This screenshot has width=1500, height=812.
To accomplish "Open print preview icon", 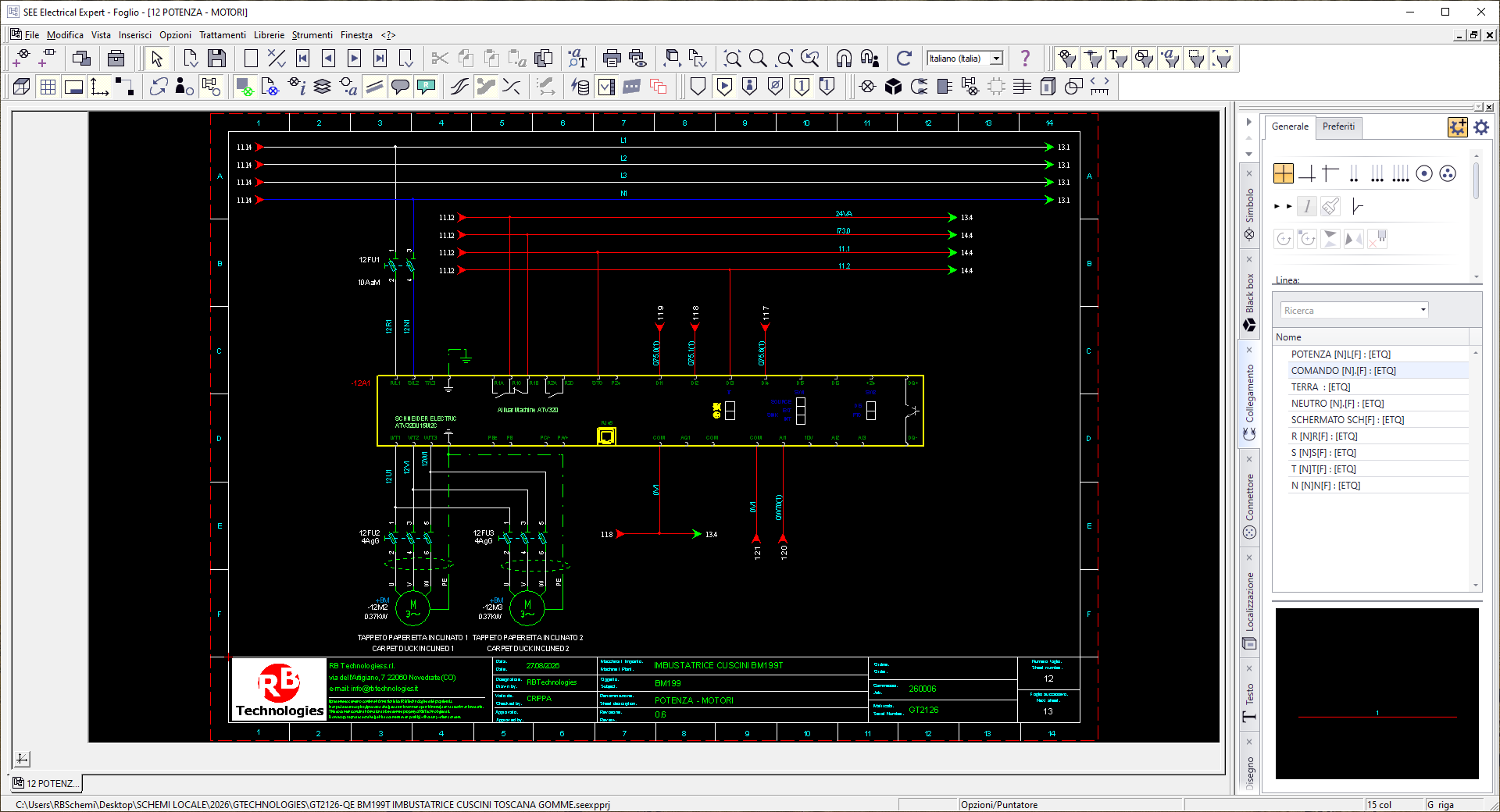I will click(637, 59).
